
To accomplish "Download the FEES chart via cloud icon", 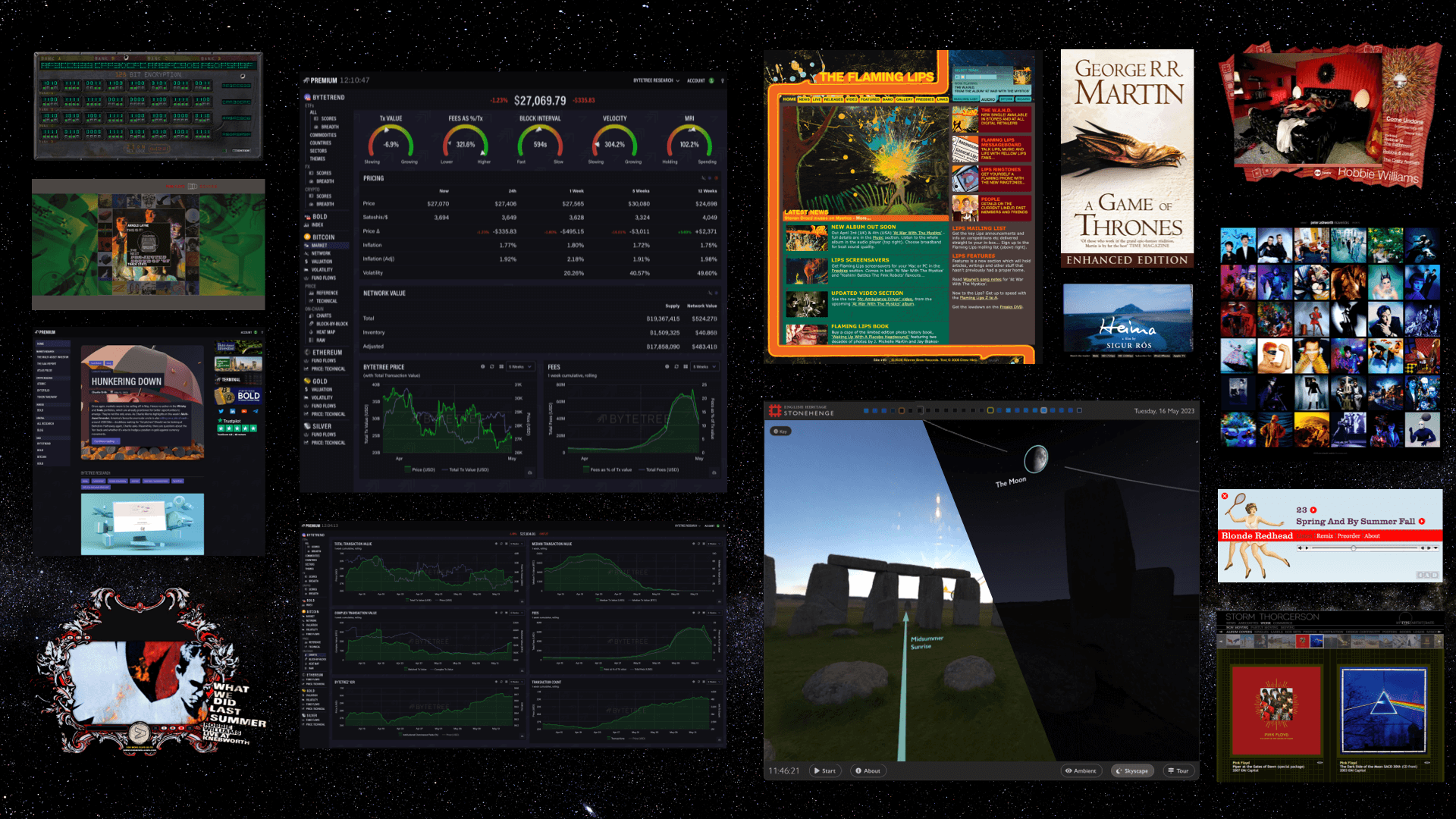I will pos(714,472).
